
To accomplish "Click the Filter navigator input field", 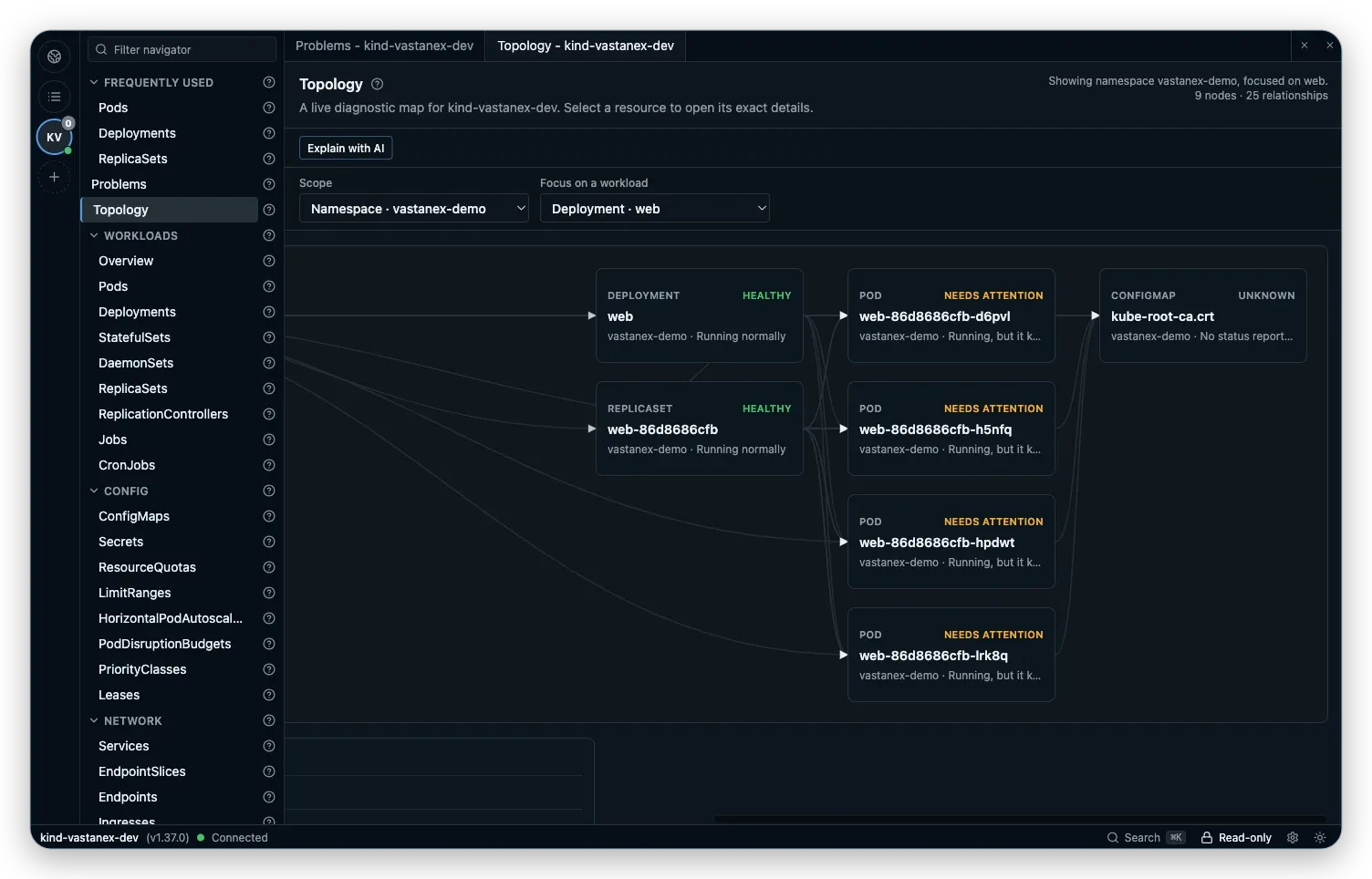I will point(182,49).
